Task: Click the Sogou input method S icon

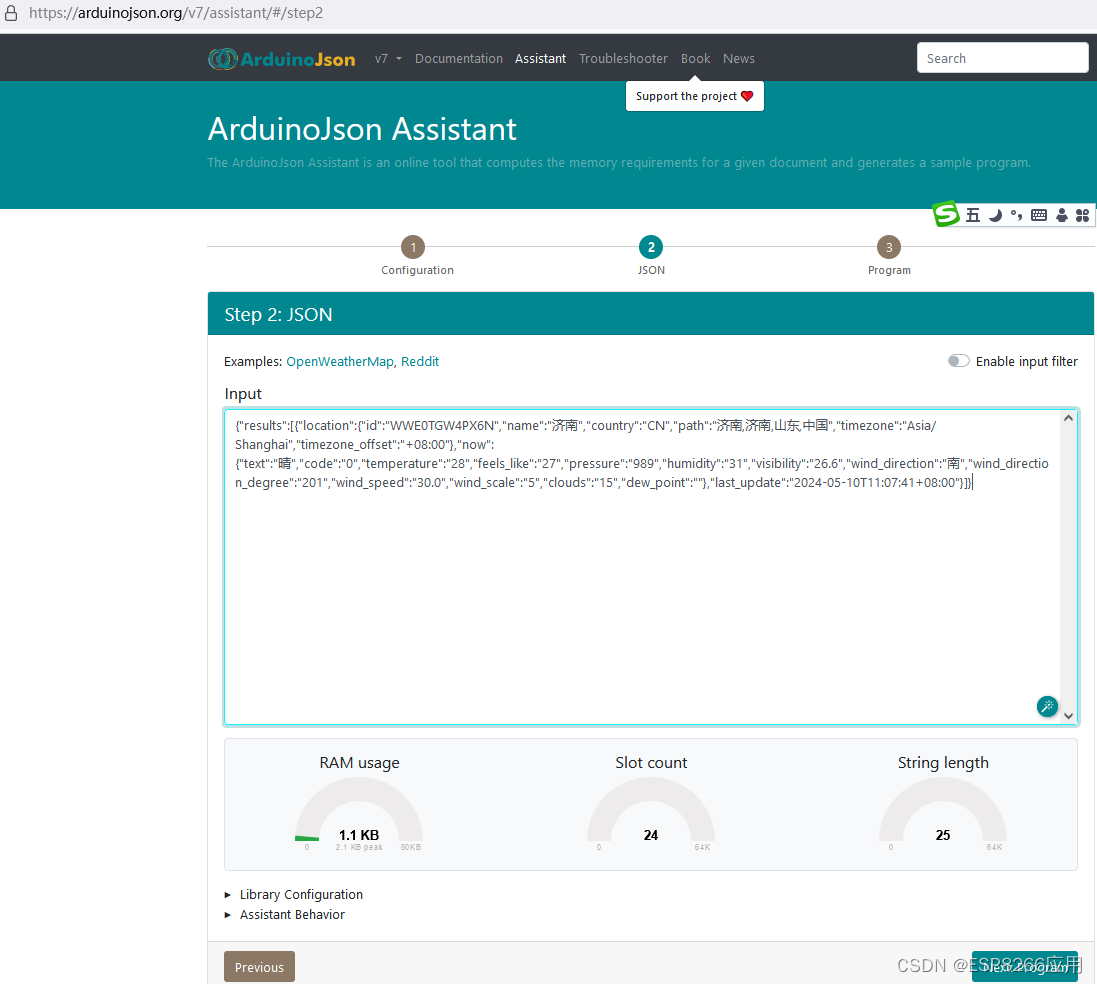Action: [946, 214]
